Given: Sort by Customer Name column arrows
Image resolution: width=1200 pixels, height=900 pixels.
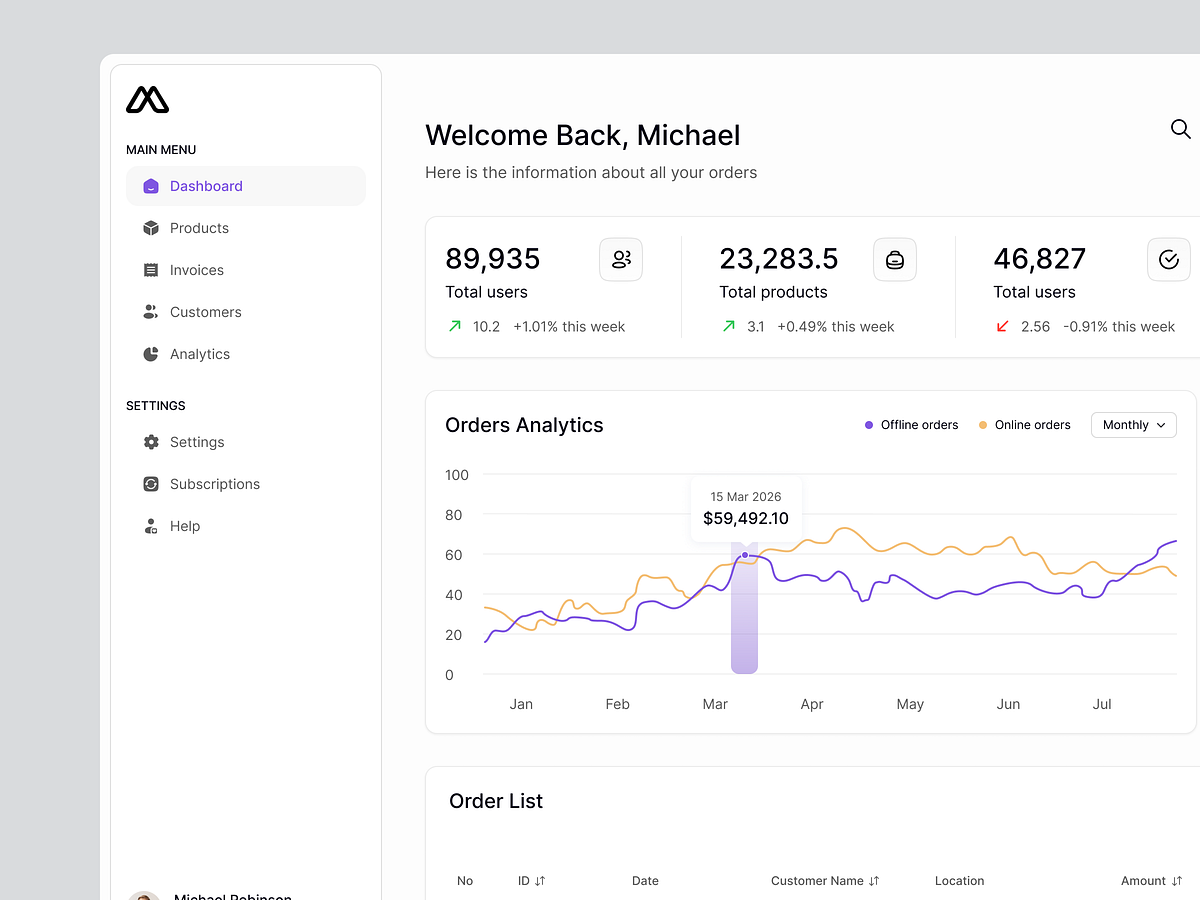Looking at the screenshot, I should coord(874,881).
